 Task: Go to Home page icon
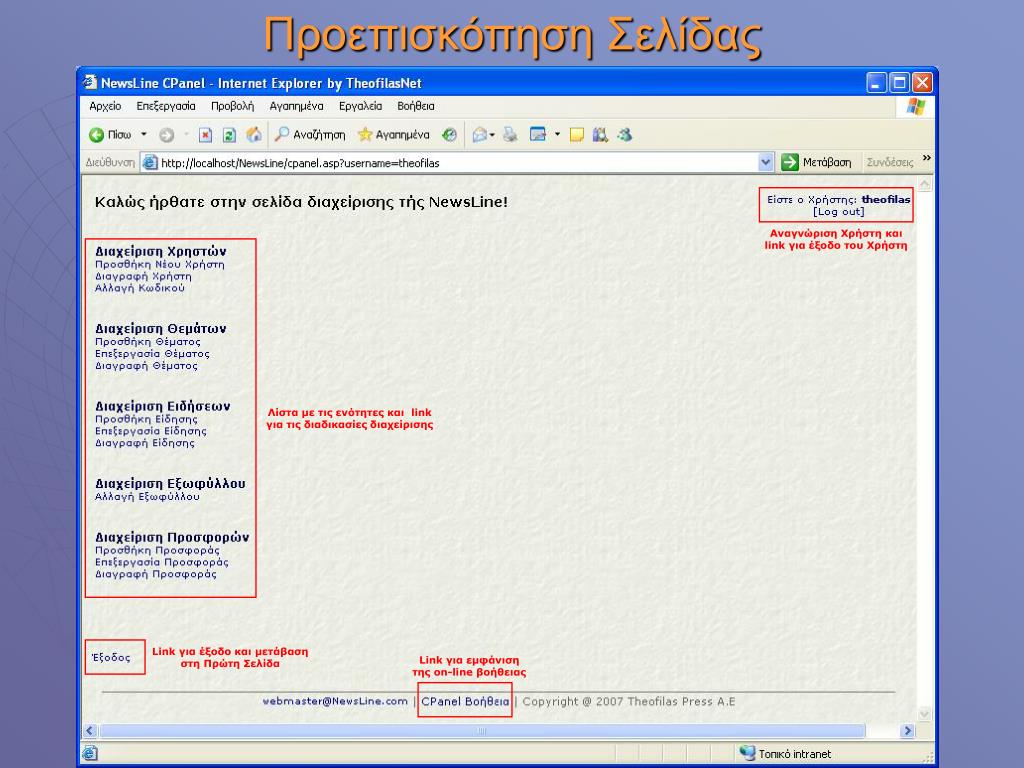(x=253, y=135)
